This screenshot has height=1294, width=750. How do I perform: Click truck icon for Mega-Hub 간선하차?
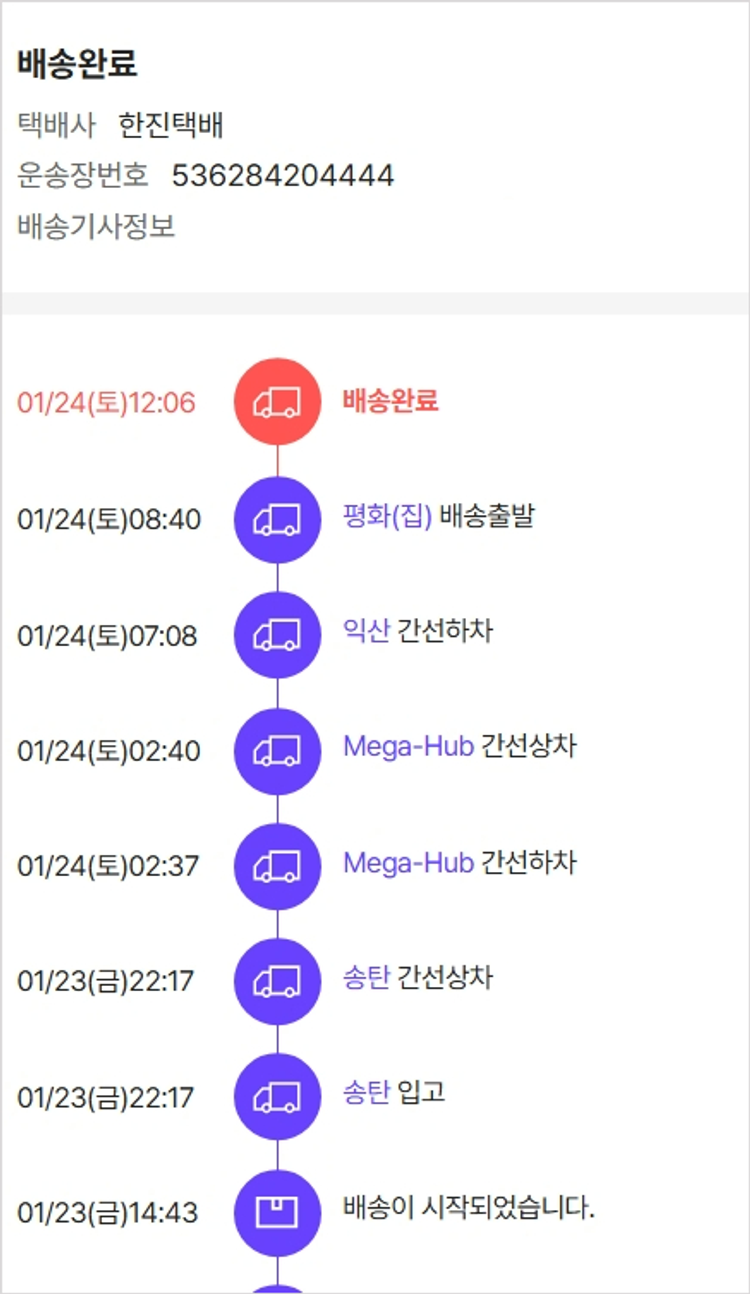click(x=277, y=866)
